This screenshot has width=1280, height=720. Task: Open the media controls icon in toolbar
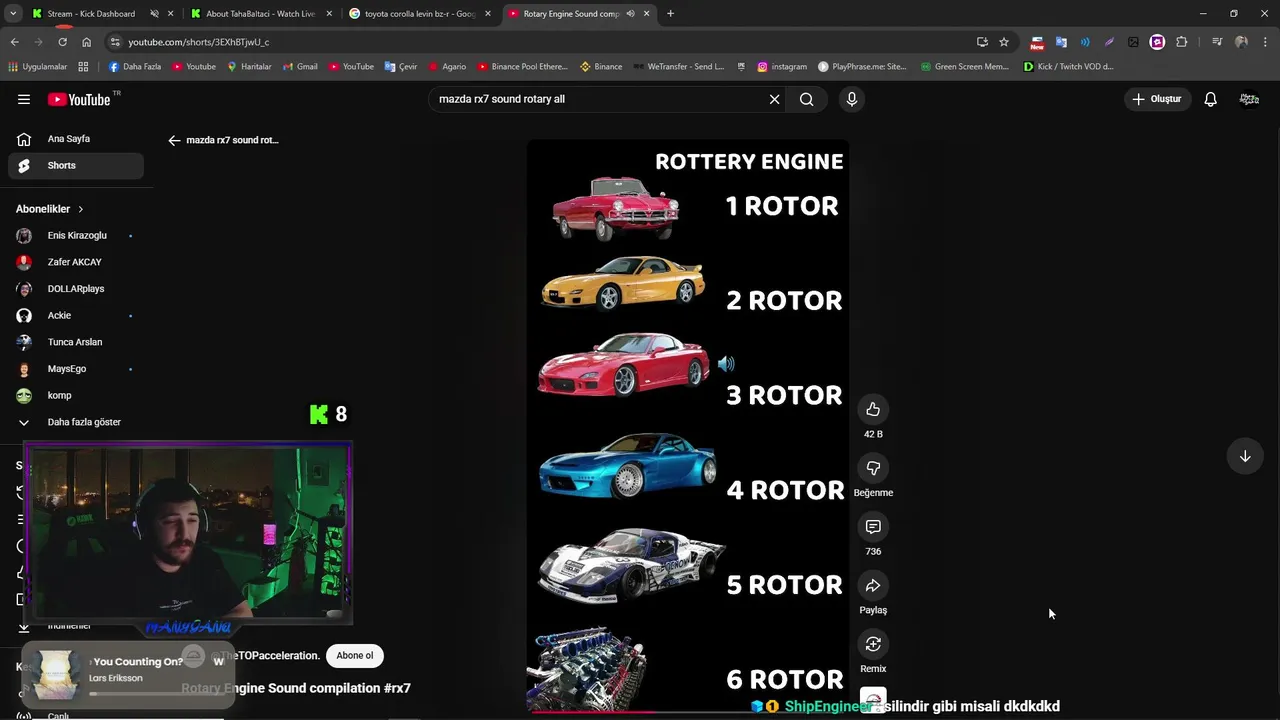[x=1217, y=42]
